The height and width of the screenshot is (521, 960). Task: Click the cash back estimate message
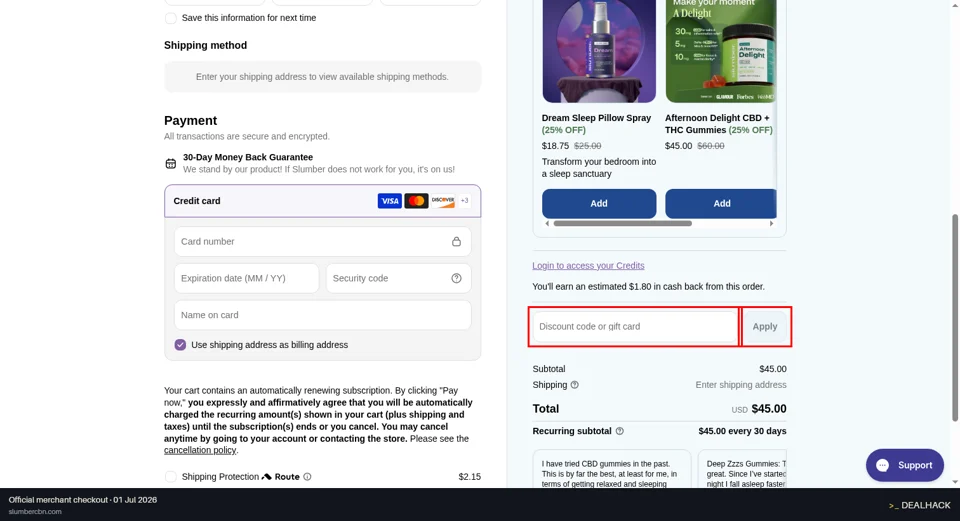[648, 287]
